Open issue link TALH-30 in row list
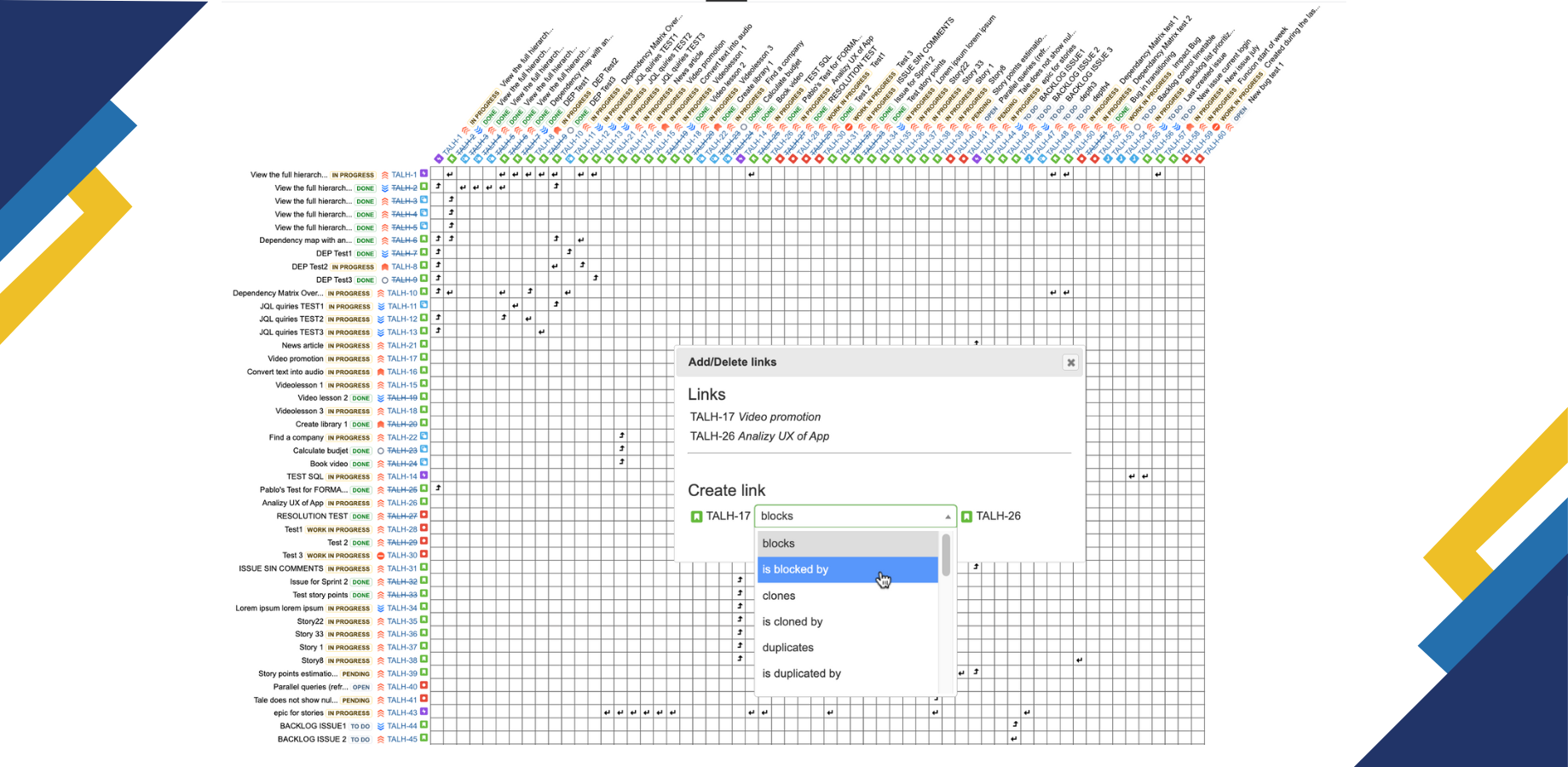The image size is (1568, 767). [x=402, y=556]
